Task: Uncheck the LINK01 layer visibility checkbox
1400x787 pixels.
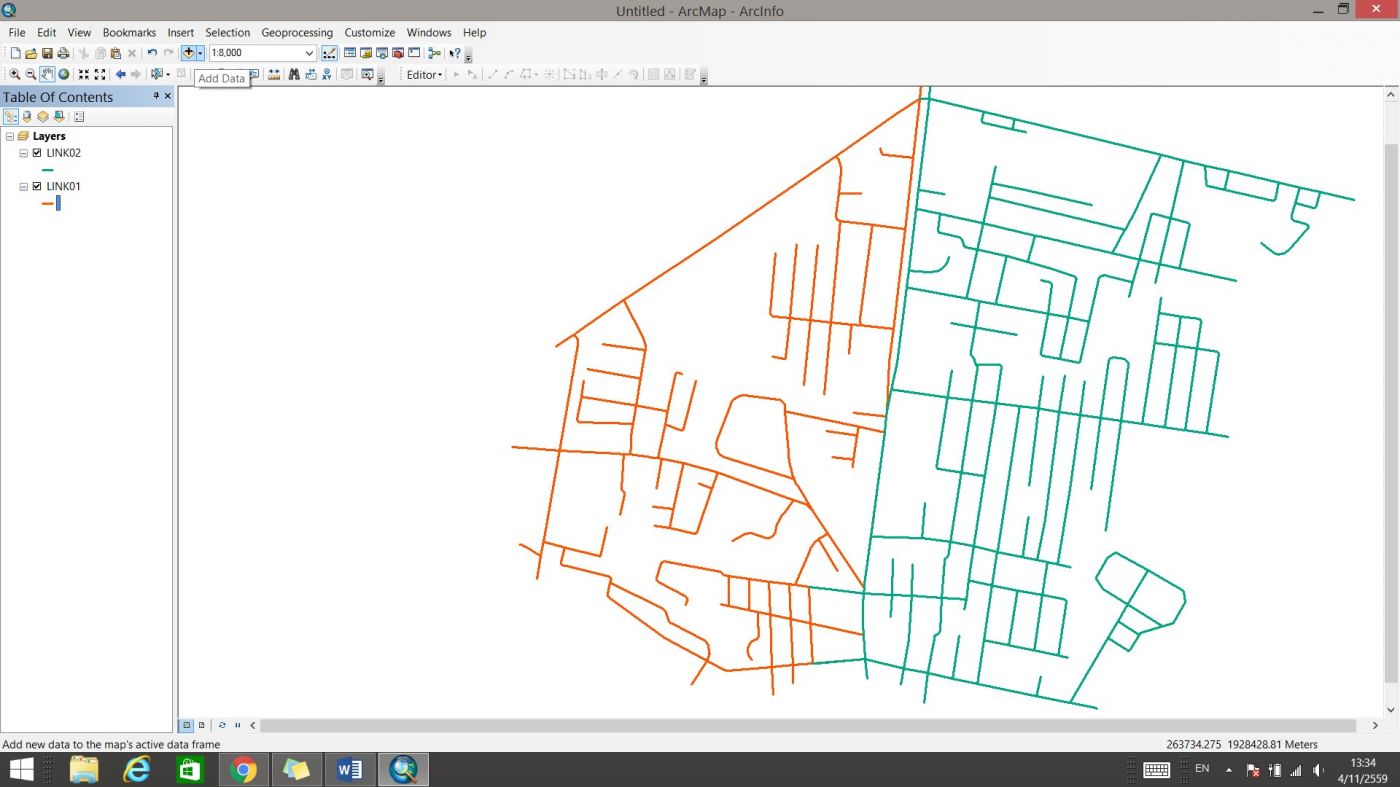Action: (x=37, y=186)
